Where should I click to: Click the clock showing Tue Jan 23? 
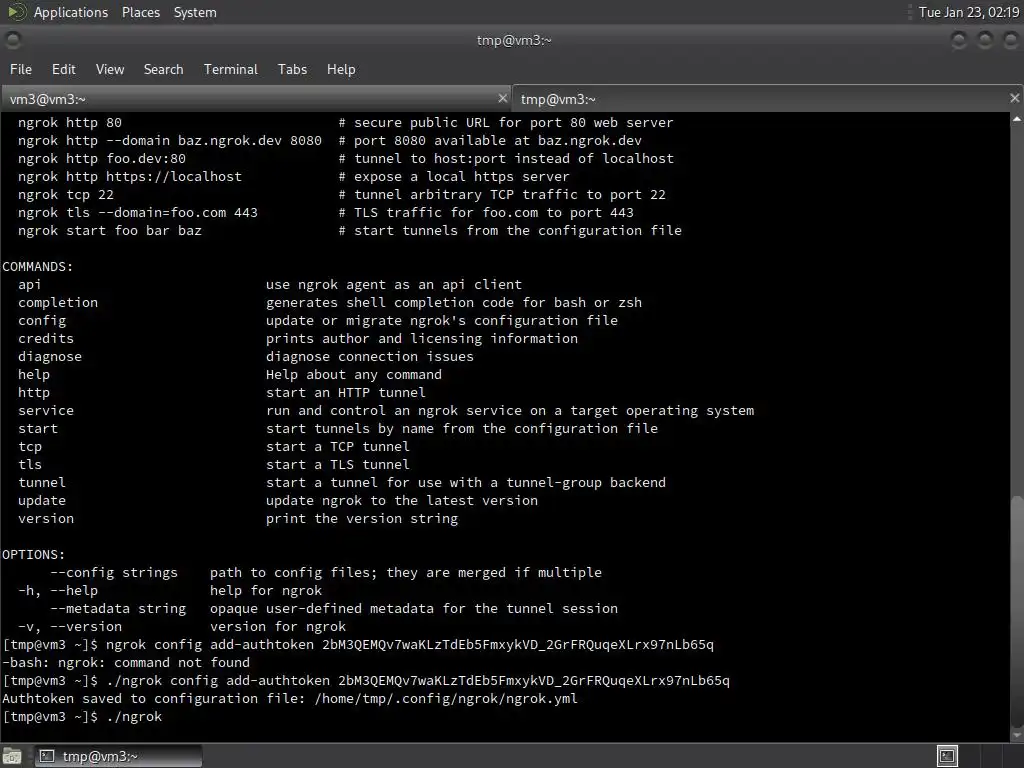pyautogui.click(x=968, y=12)
